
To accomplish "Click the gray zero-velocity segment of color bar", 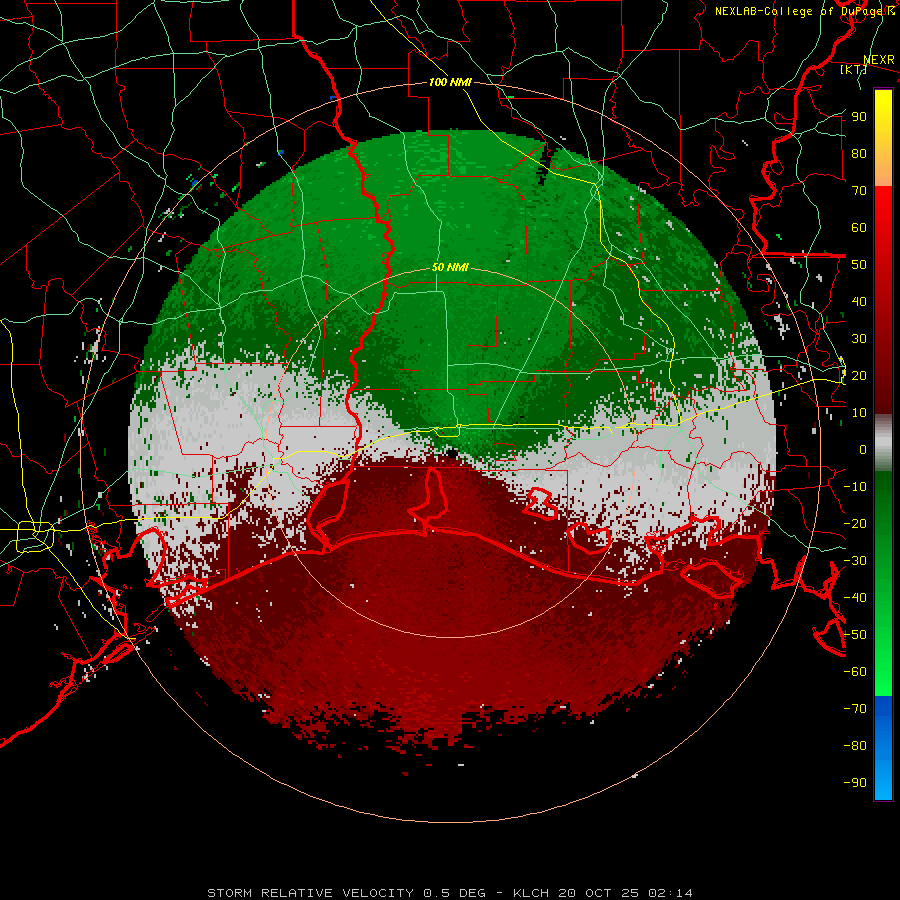I will point(883,443).
